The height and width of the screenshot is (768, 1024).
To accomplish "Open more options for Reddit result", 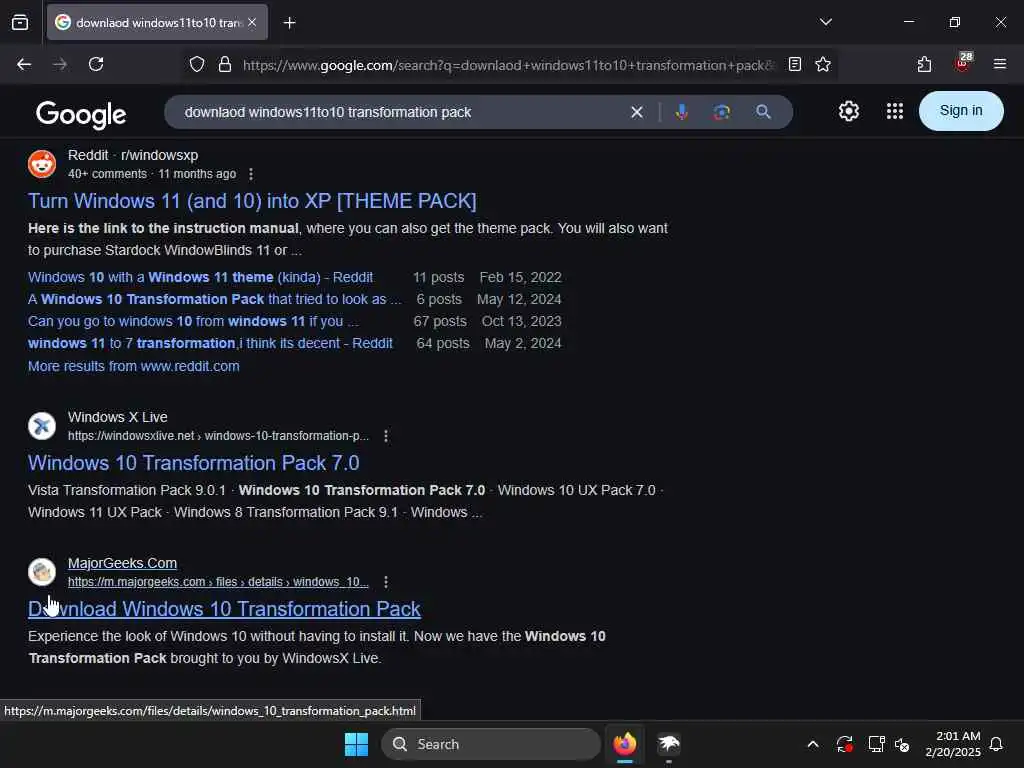I will (x=251, y=174).
